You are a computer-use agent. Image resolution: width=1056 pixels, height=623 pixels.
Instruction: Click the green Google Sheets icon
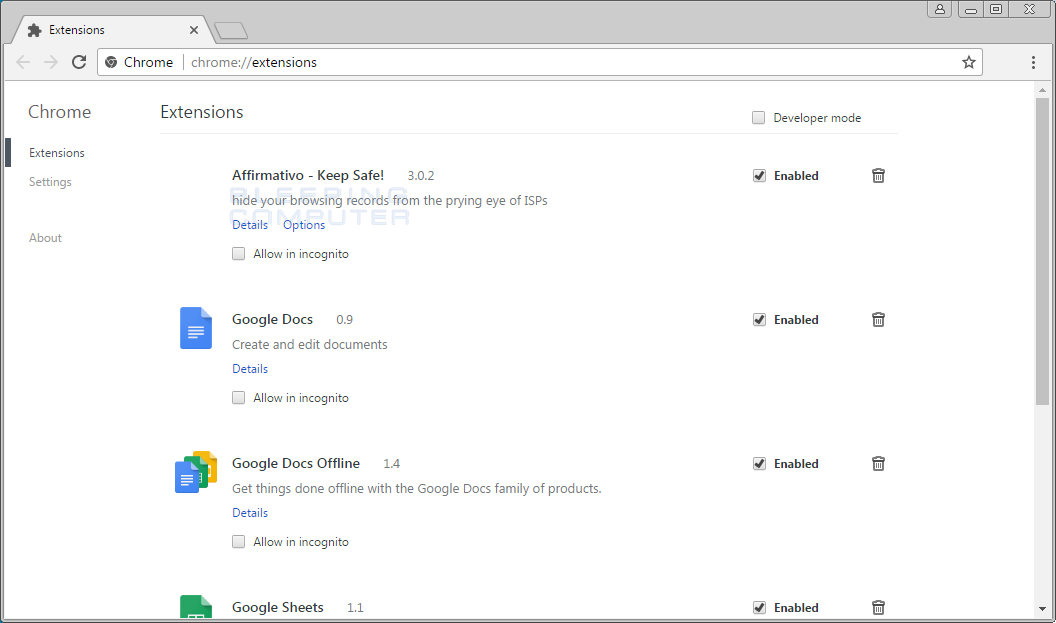(196, 607)
